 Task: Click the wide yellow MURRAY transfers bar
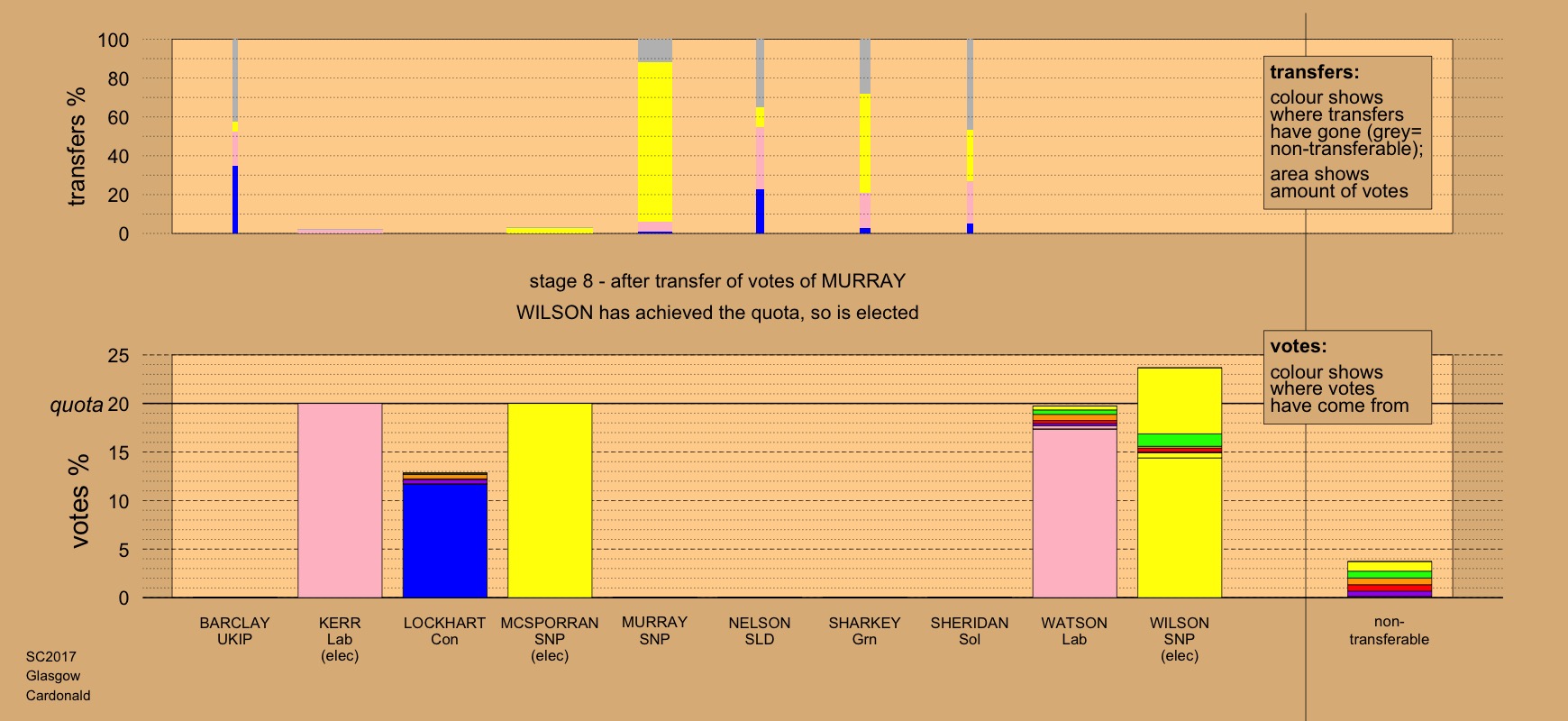(x=655, y=141)
